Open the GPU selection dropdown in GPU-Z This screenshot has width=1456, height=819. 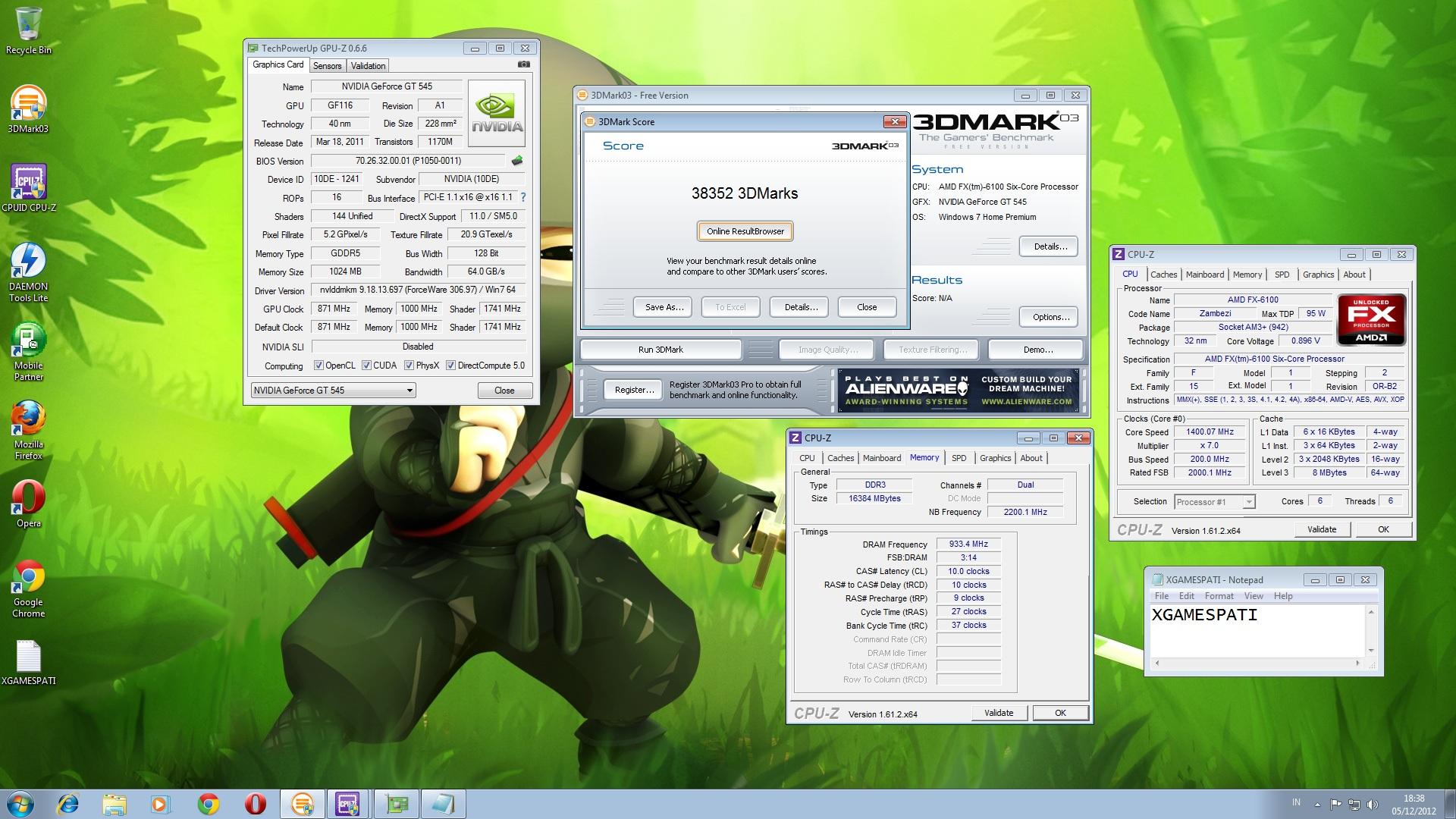333,391
